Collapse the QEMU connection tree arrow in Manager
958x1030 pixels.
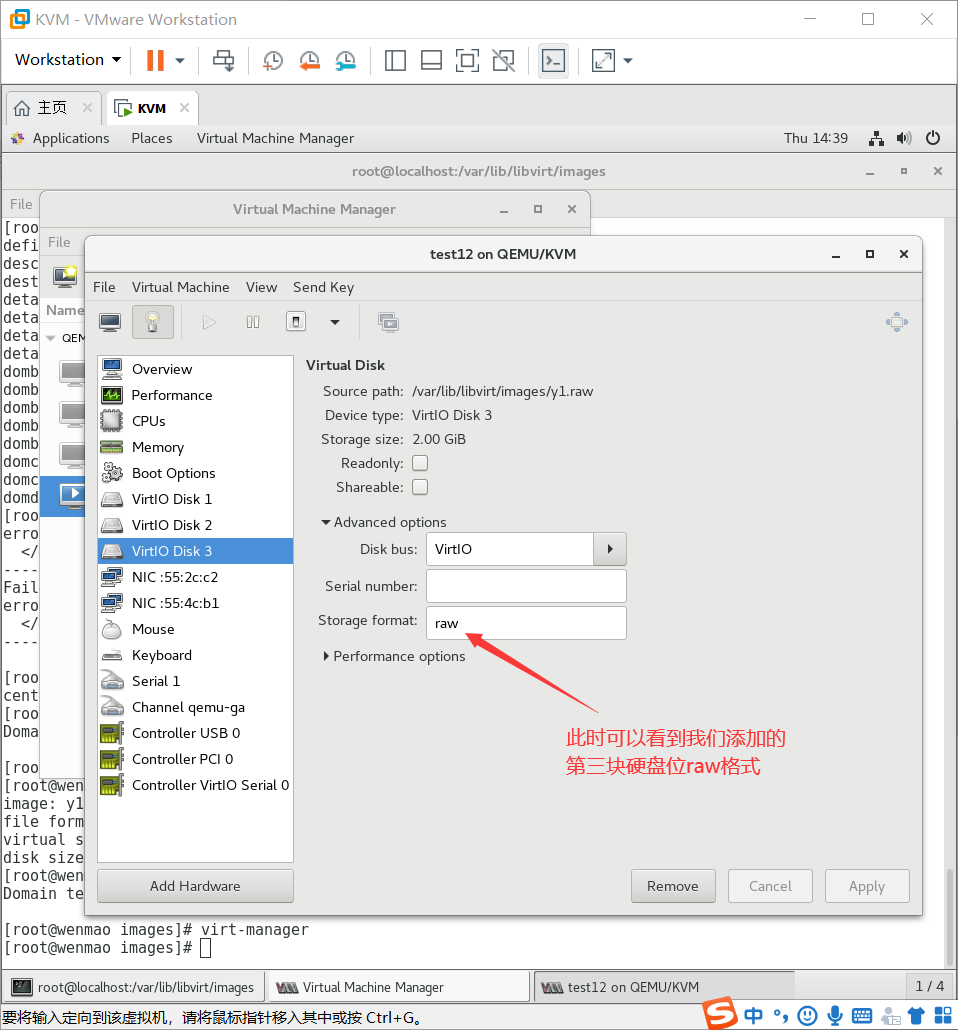51,338
